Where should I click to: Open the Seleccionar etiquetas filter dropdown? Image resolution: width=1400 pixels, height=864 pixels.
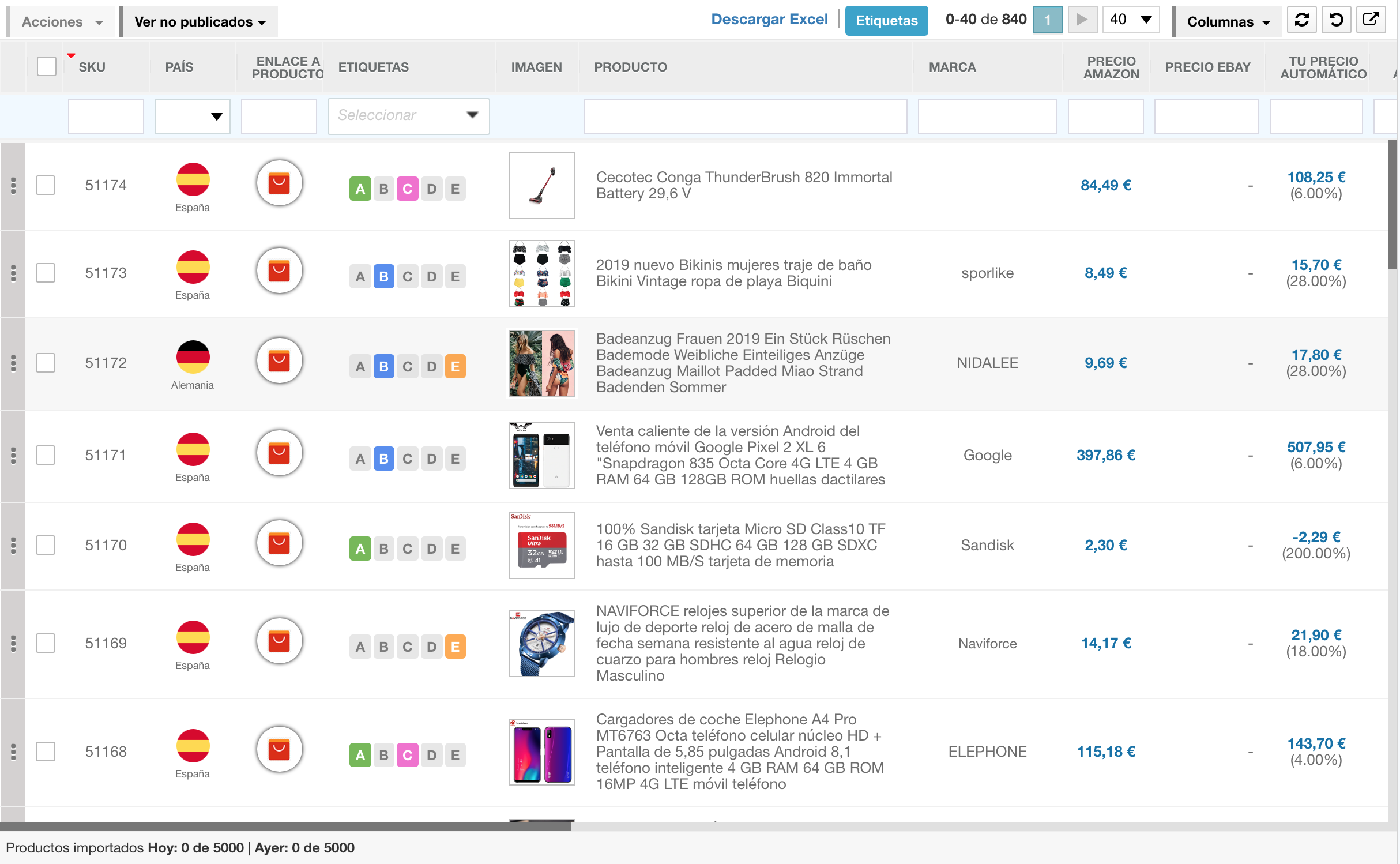coord(408,116)
